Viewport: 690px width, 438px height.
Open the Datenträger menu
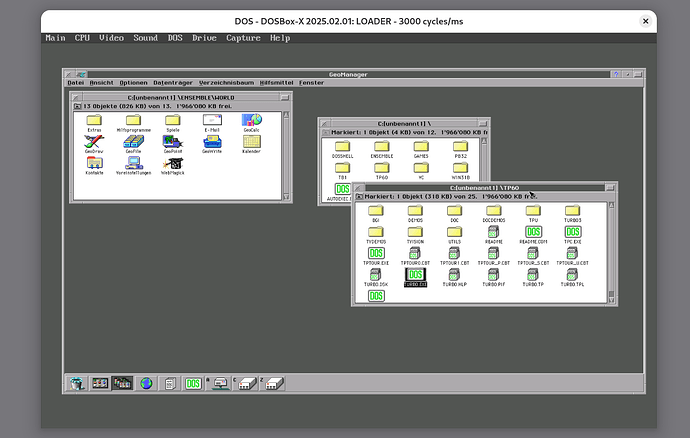pos(173,83)
